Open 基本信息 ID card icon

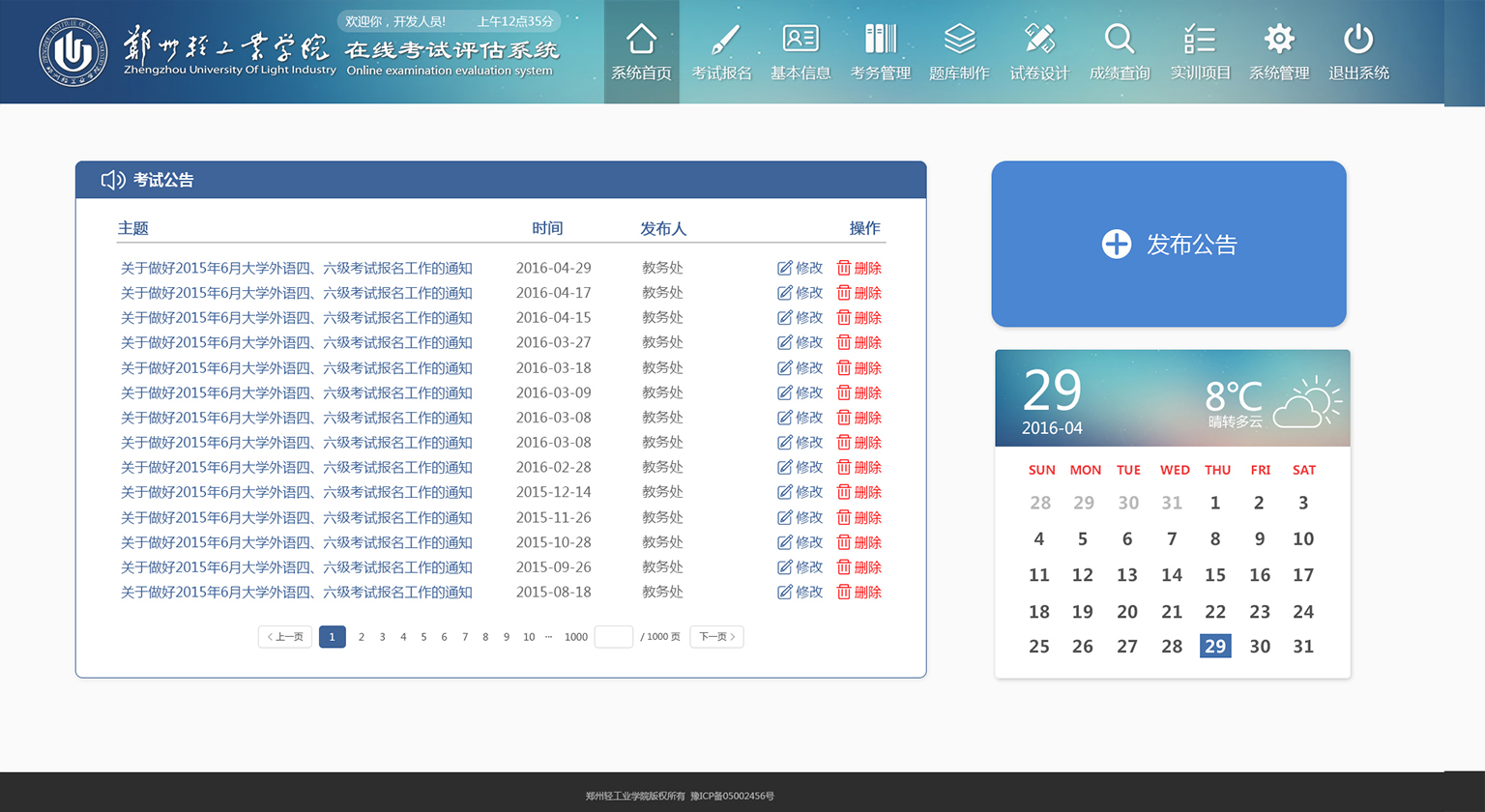pyautogui.click(x=801, y=39)
